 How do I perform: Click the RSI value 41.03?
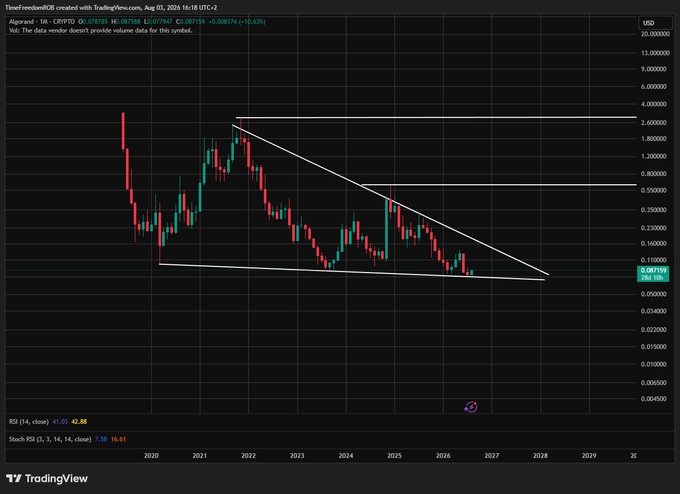pyautogui.click(x=60, y=422)
